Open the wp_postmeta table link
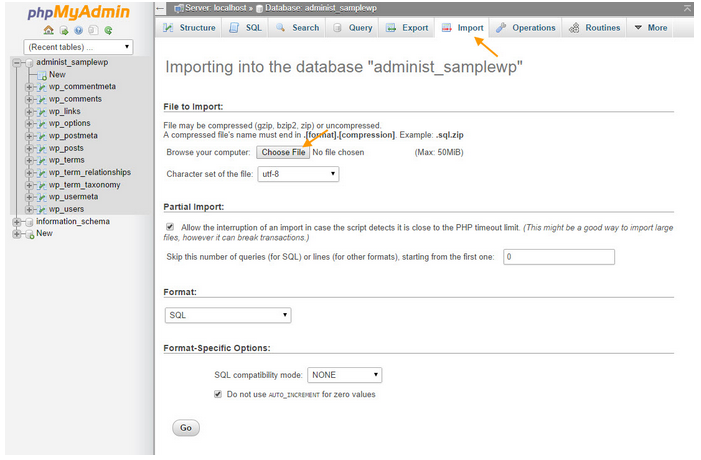 point(73,136)
